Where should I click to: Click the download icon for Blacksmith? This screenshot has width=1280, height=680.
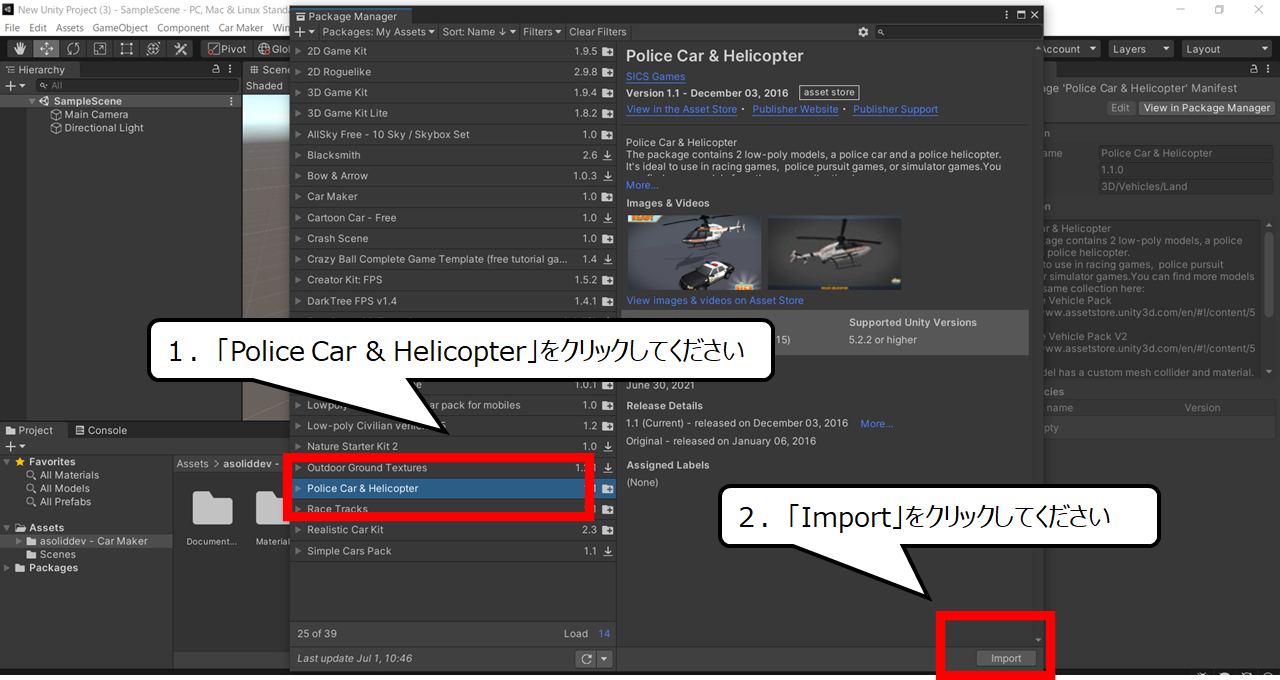(607, 155)
